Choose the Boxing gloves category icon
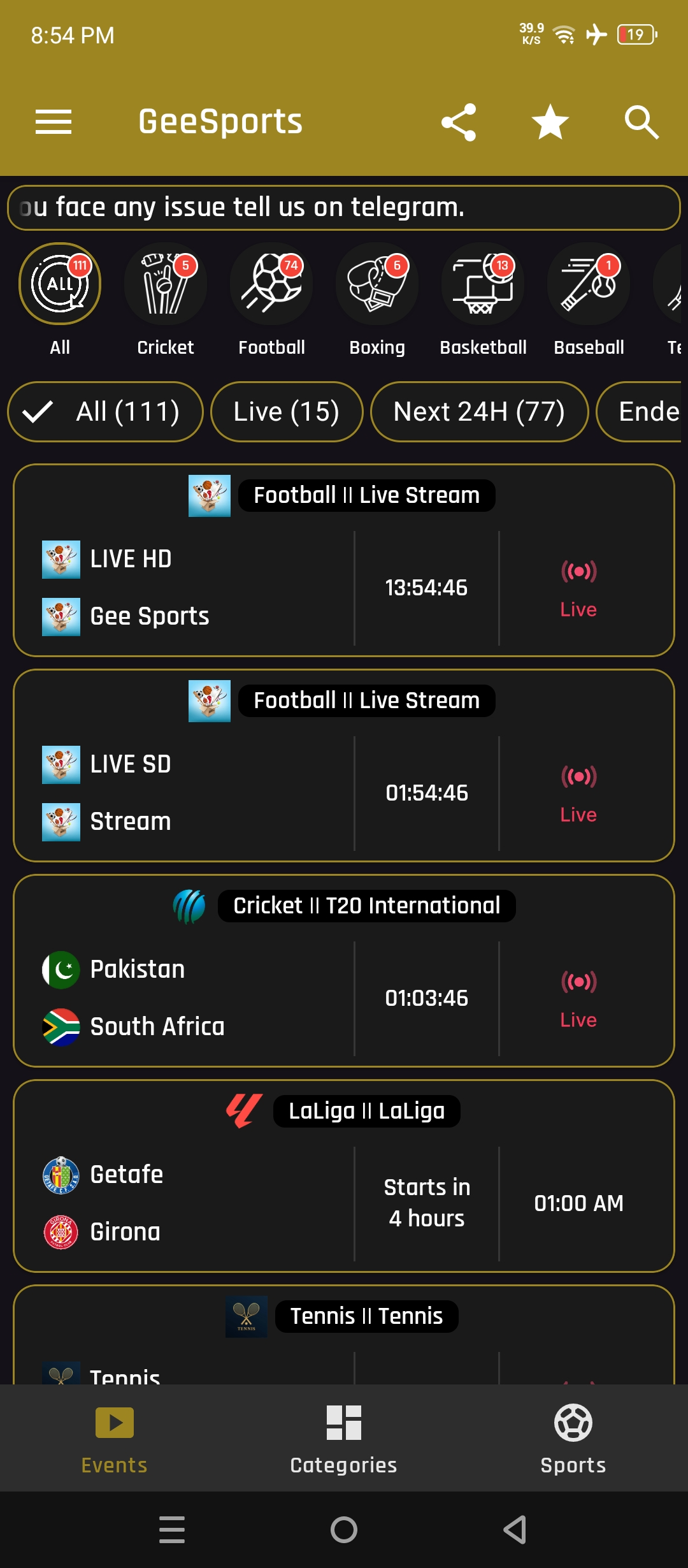This screenshot has height=1568, width=688. (x=377, y=284)
